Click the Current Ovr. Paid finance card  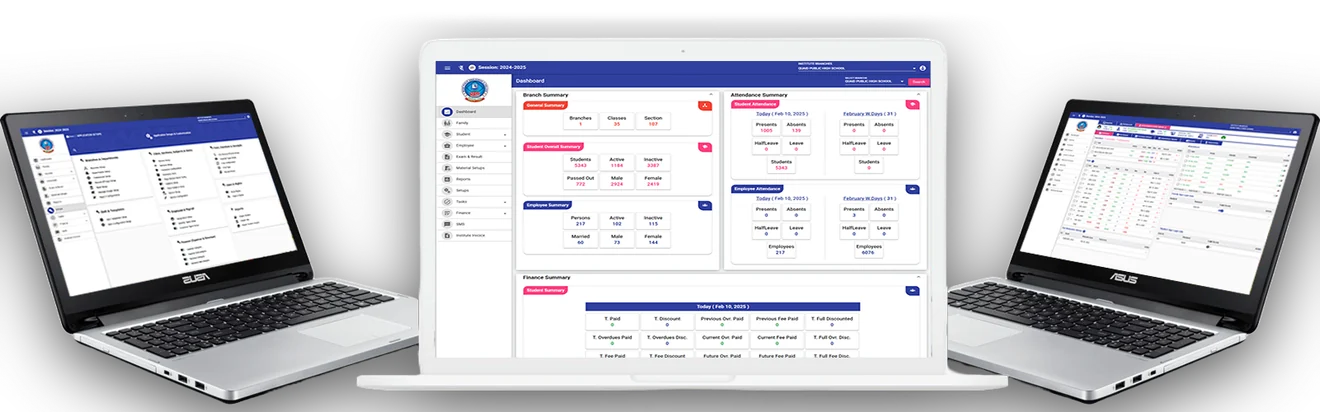pos(722,340)
